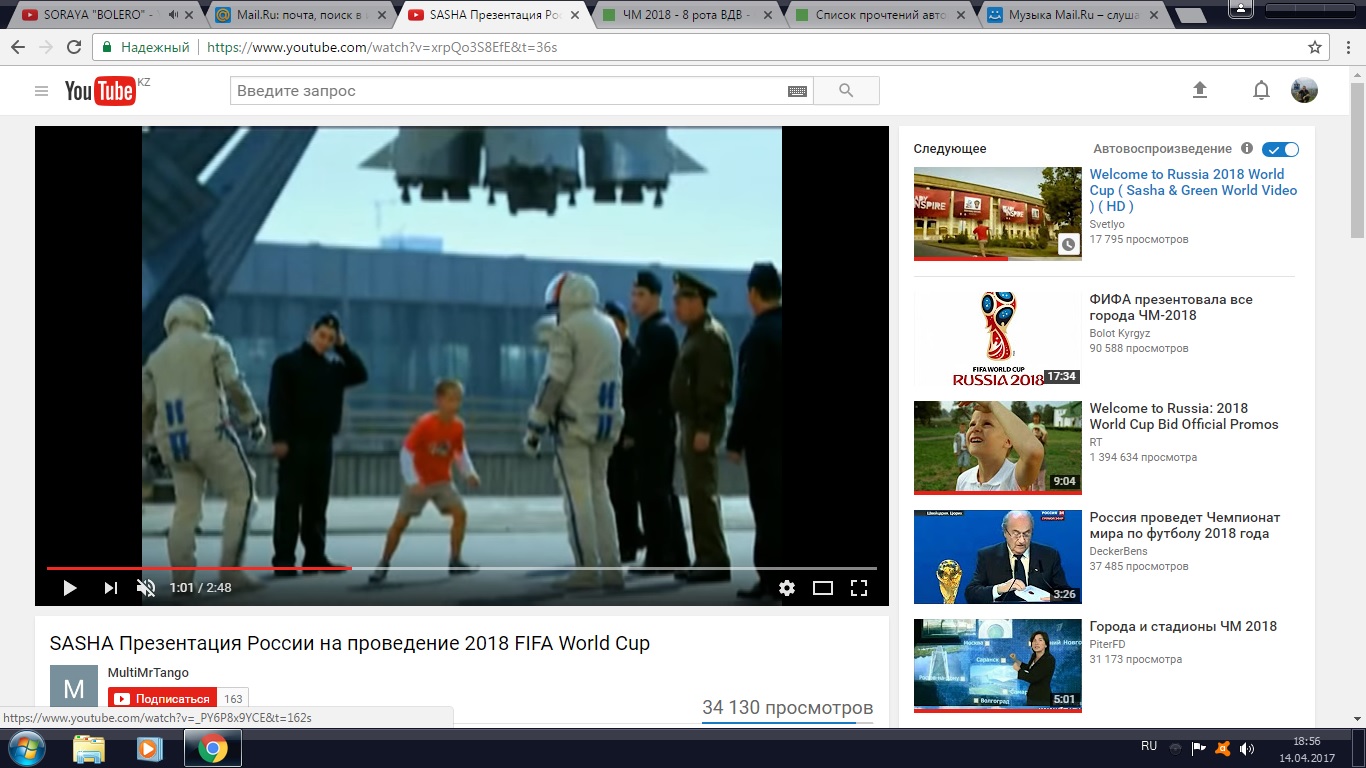Open the account avatar menu
The image size is (1366, 768).
pos(1304,90)
